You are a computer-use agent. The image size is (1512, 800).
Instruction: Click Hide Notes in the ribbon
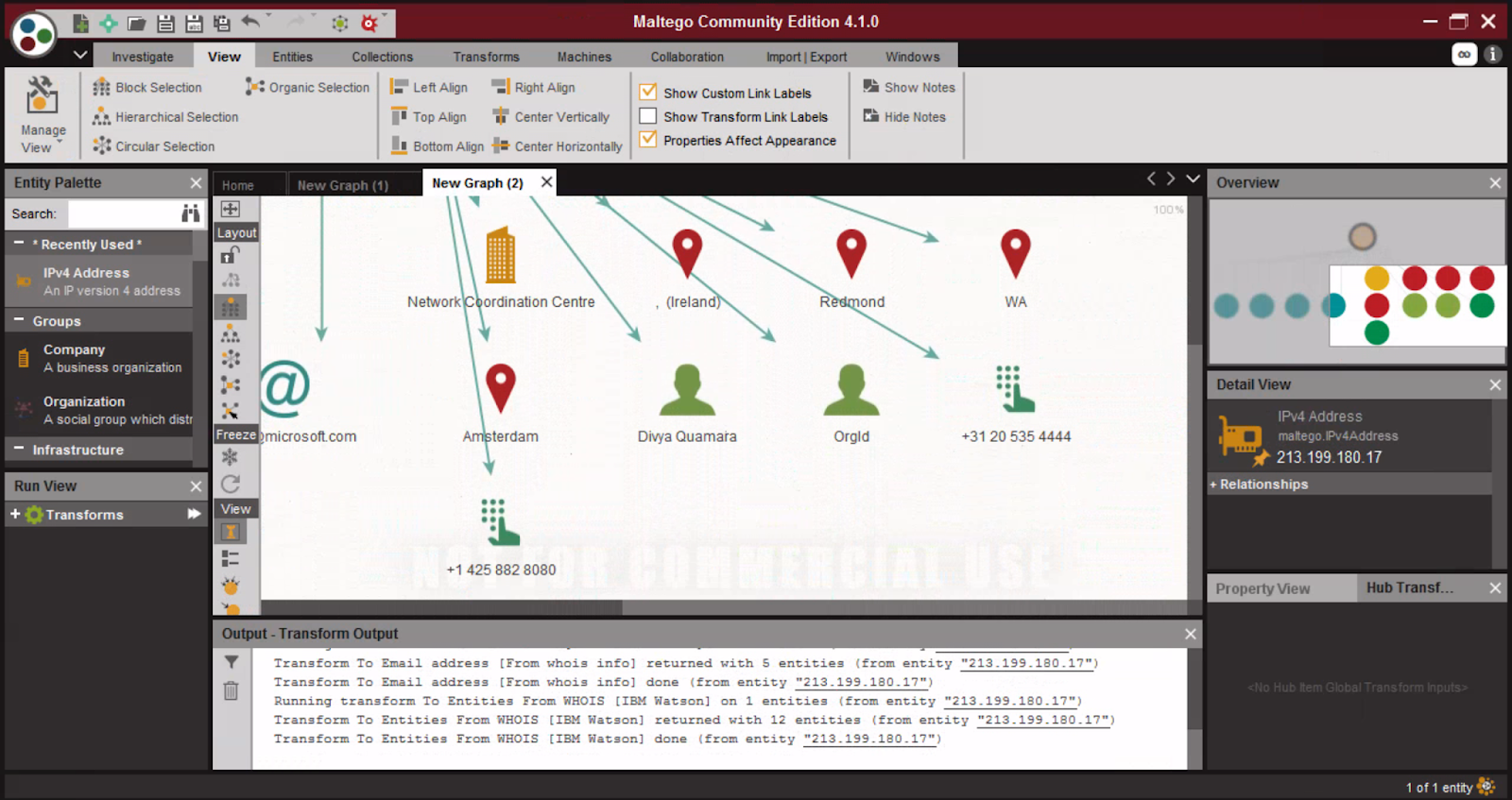click(x=904, y=117)
